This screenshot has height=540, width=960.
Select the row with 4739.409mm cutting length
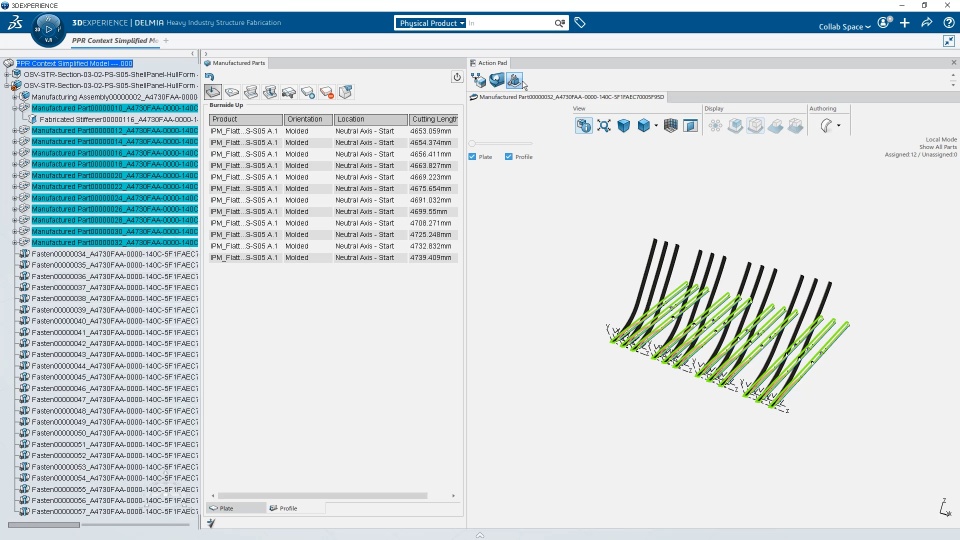pos(333,258)
